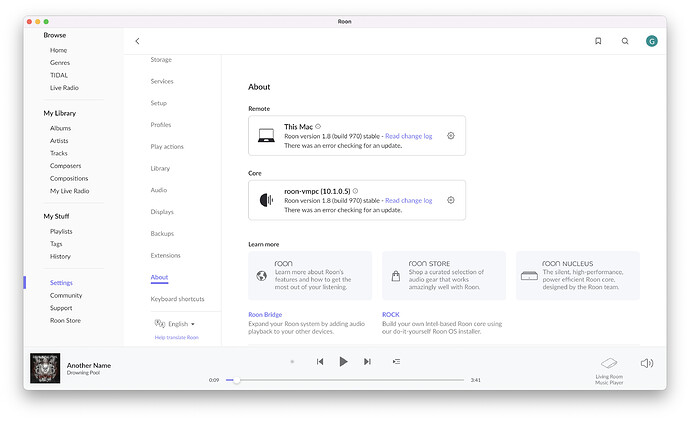Screen dimensions: 690x421
Task: Open Read change log for This Mac
Action: pyautogui.click(x=408, y=136)
